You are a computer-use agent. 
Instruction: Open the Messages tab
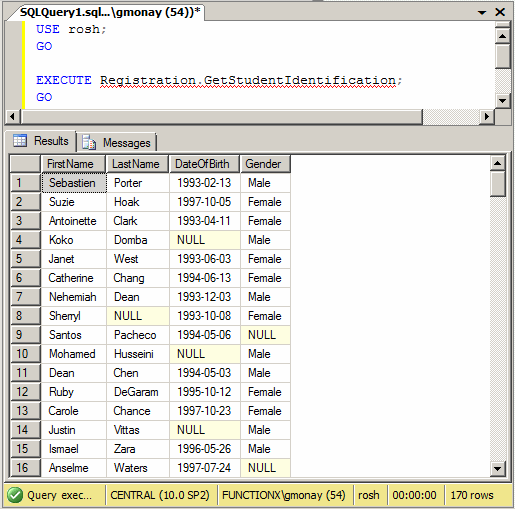tap(117, 143)
